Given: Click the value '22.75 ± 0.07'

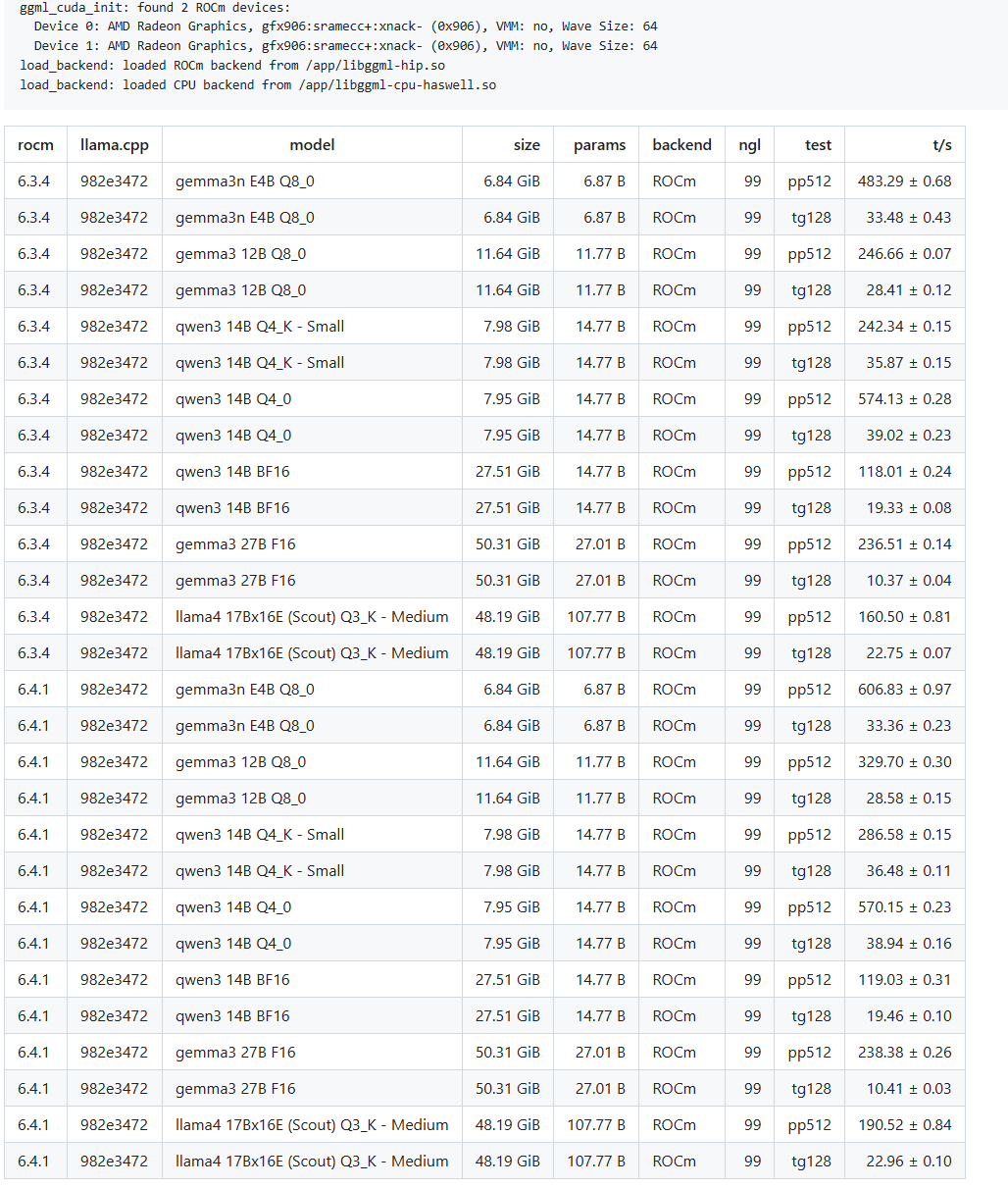Looking at the screenshot, I should (908, 653).
